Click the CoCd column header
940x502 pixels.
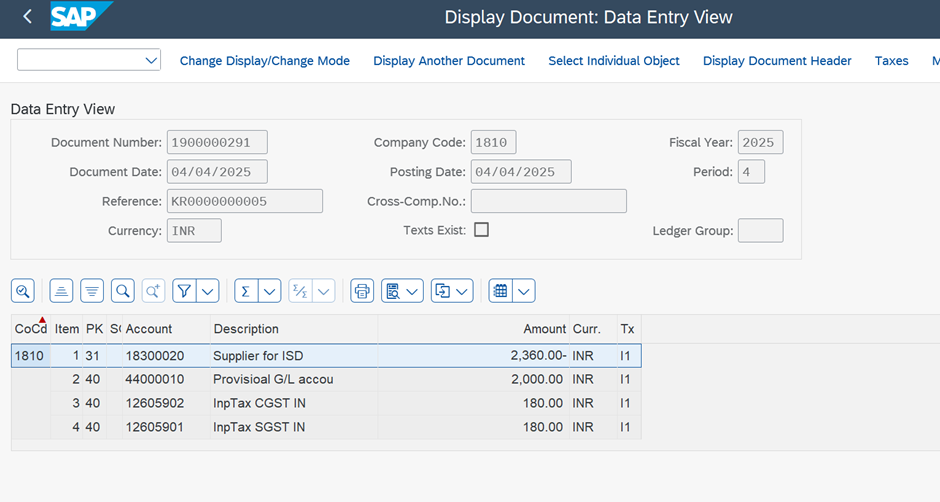click(x=31, y=329)
